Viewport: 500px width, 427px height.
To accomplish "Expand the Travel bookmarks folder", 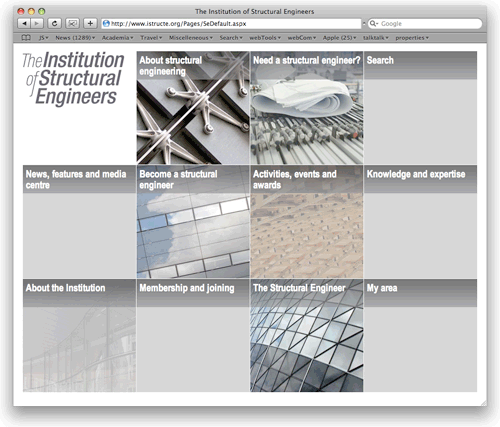I will [151, 38].
